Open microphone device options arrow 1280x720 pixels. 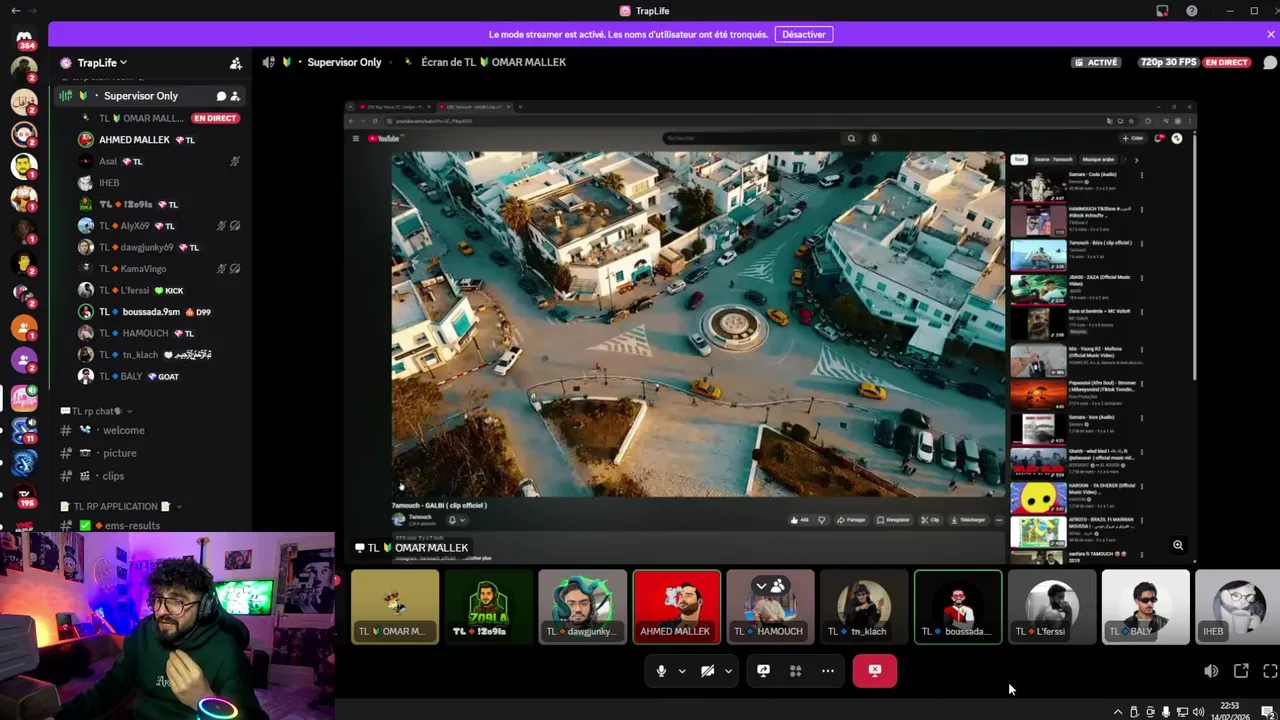[682, 671]
